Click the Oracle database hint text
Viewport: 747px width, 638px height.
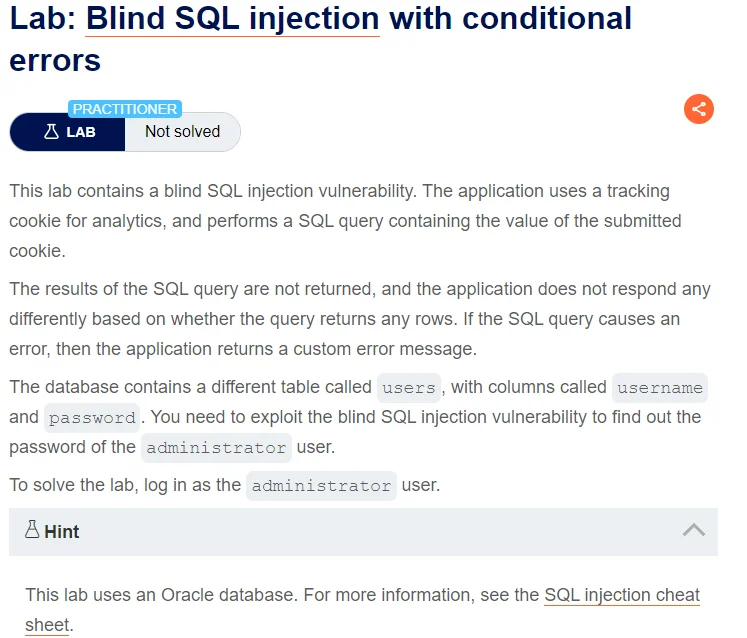click(362, 610)
